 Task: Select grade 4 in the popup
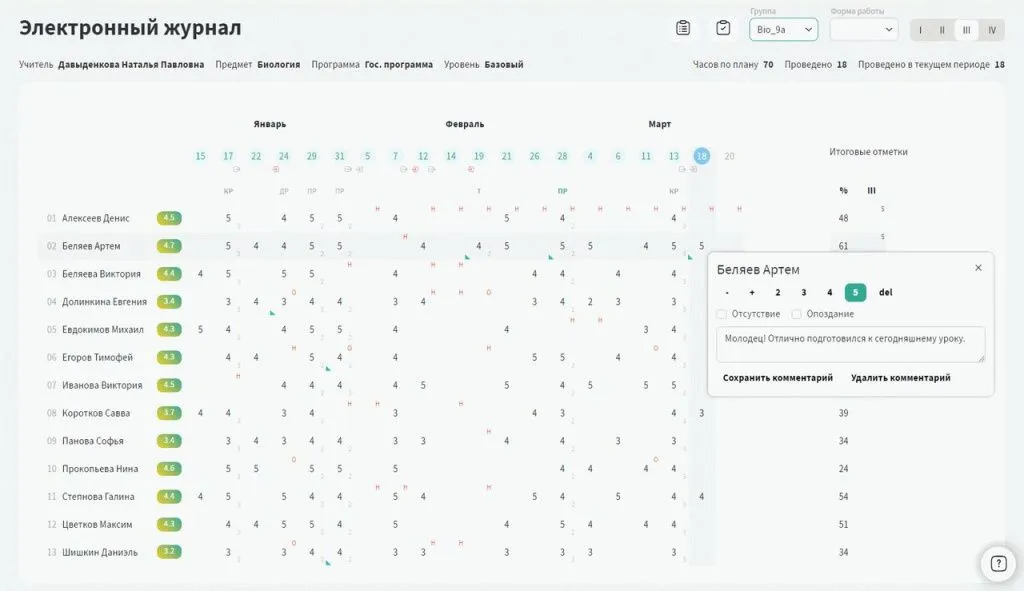[829, 292]
